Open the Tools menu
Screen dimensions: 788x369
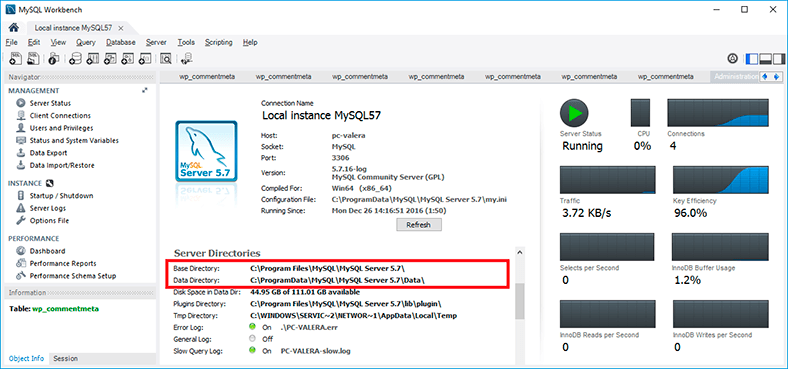point(186,43)
